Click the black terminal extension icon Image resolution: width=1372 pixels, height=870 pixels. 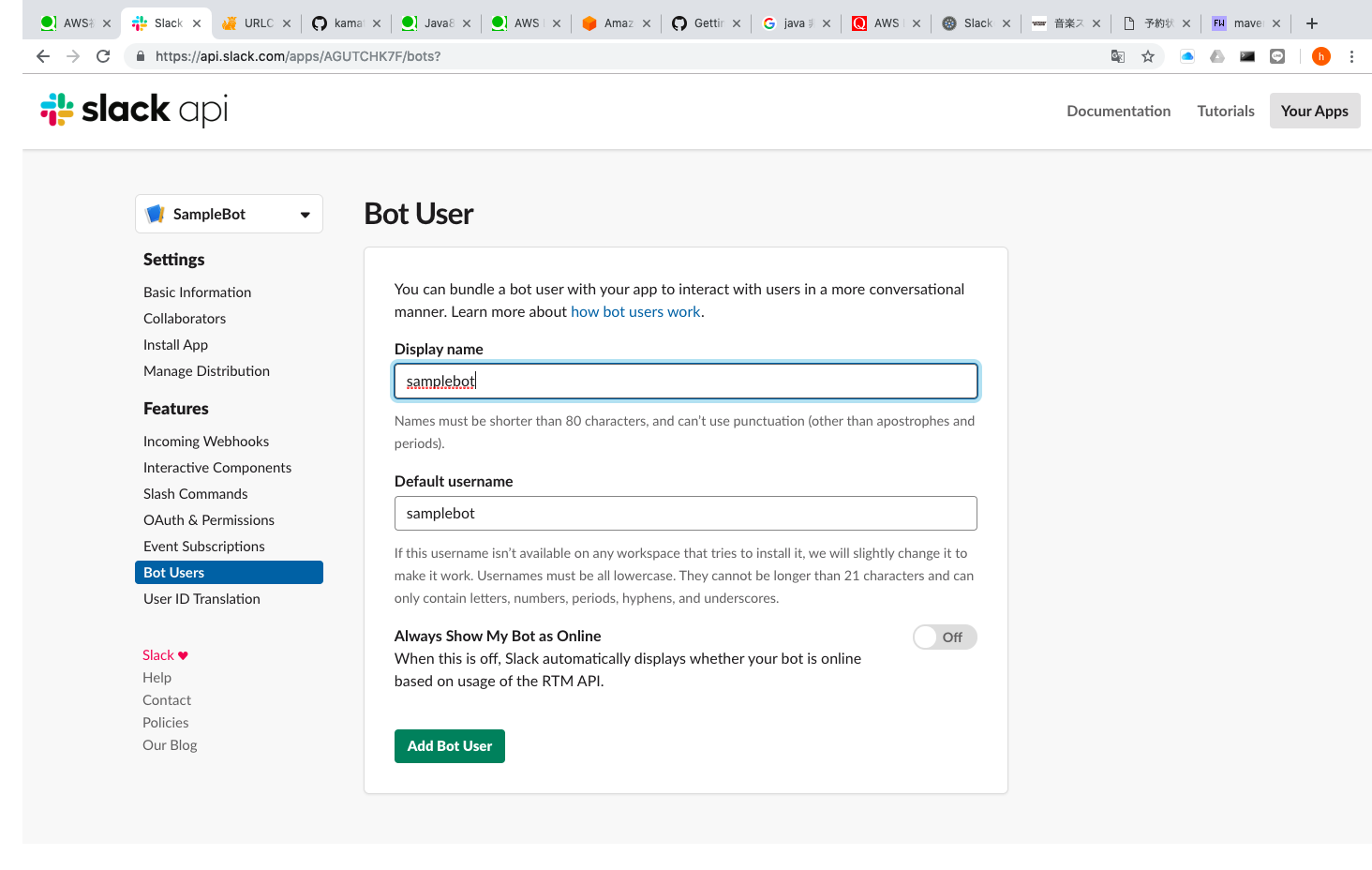[1247, 56]
